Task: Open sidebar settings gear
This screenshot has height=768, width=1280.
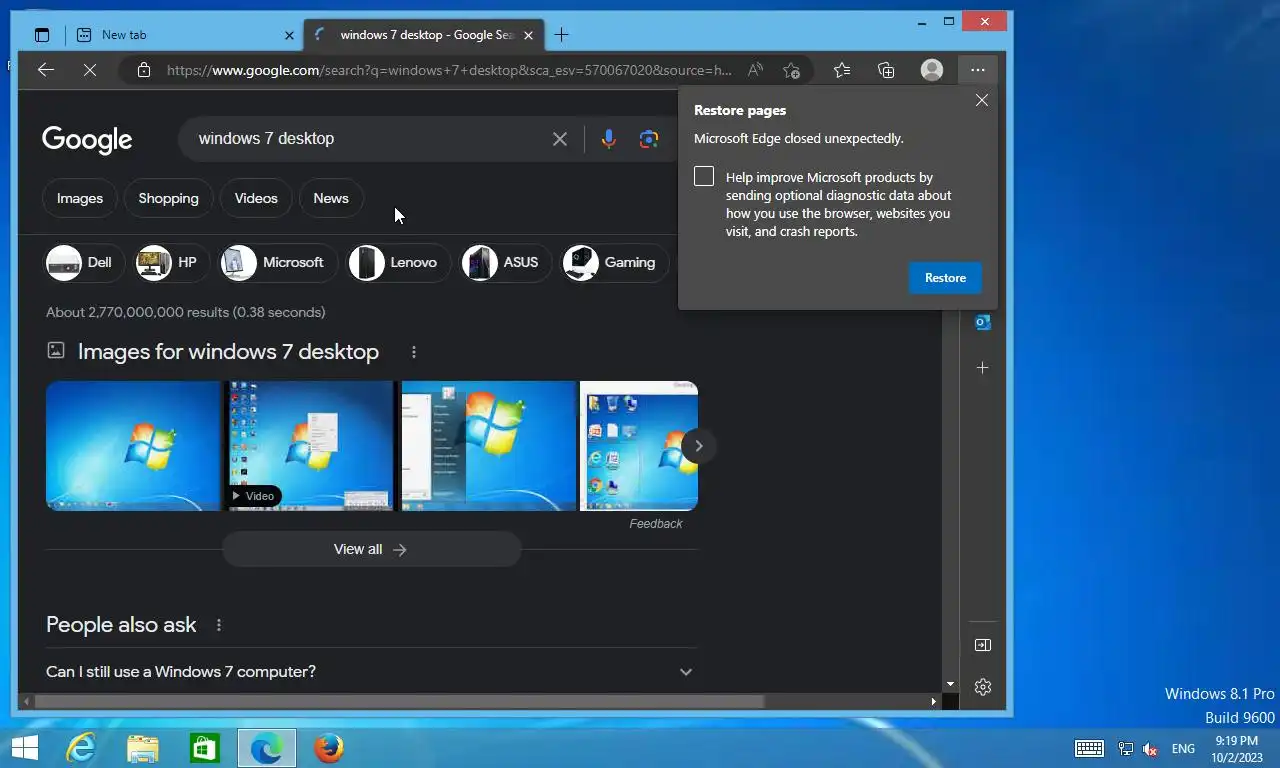Action: [x=982, y=687]
